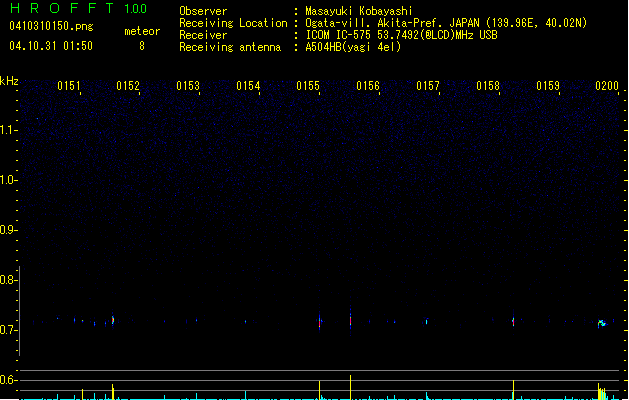
Task: Click the 0.6 kHz axis label
Action: click(x=8, y=380)
